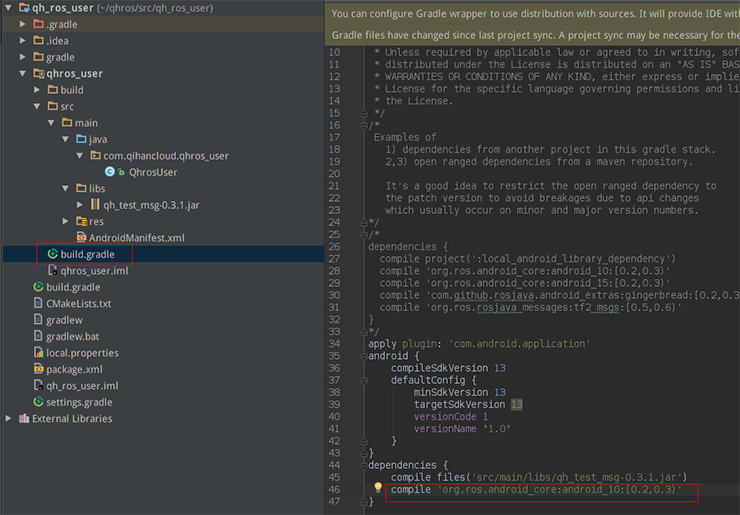Image resolution: width=740 pixels, height=515 pixels.
Task: Click the AndroidManifest.xml file icon
Action: tap(82, 237)
